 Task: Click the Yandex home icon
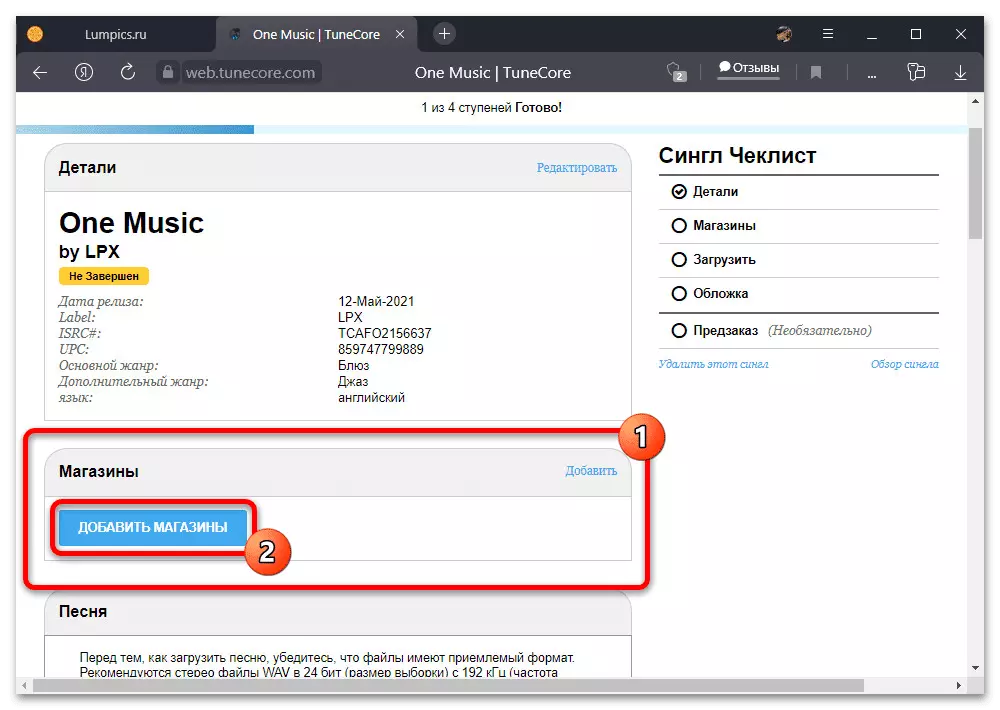tap(84, 72)
